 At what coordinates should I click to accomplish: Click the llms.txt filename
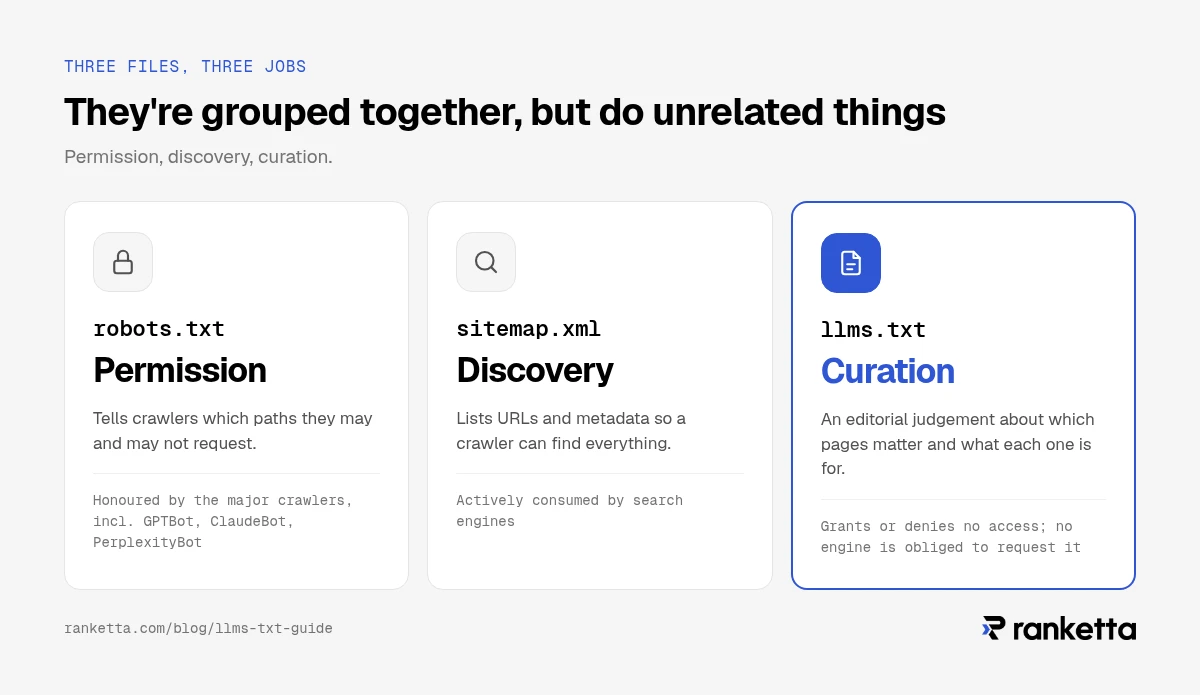coord(874,330)
